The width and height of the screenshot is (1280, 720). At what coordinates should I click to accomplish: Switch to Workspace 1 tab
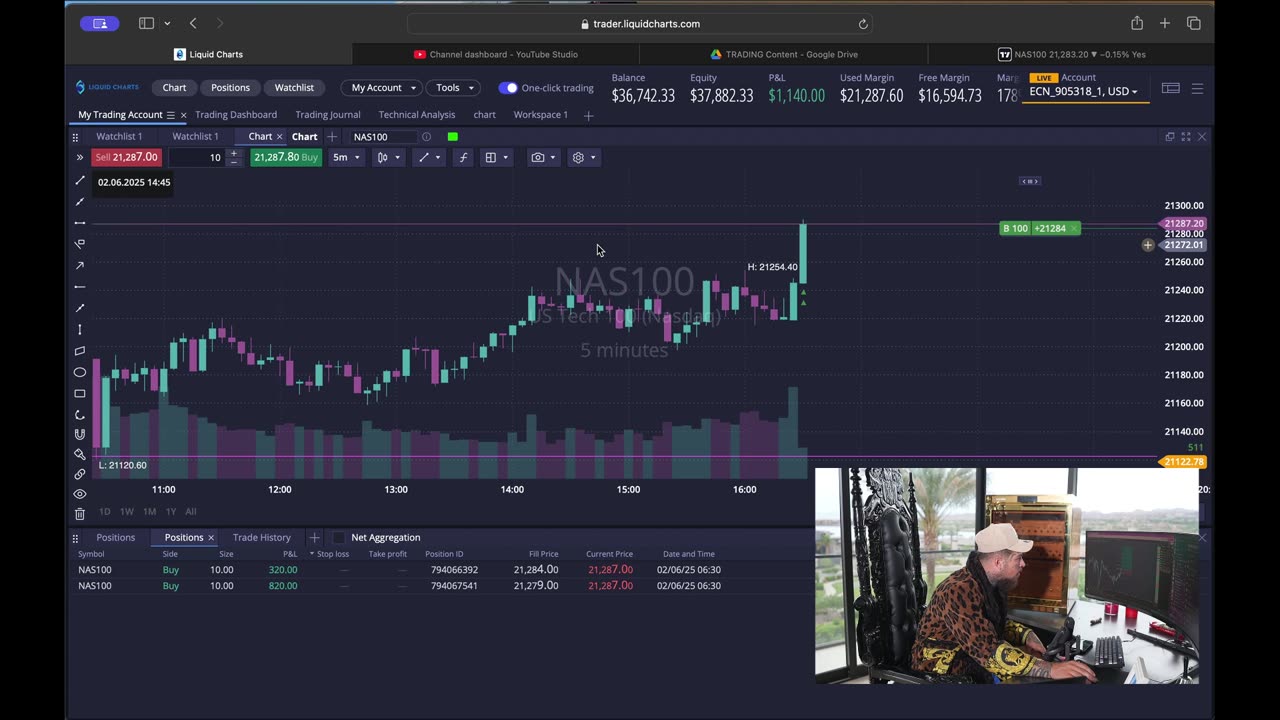click(540, 115)
